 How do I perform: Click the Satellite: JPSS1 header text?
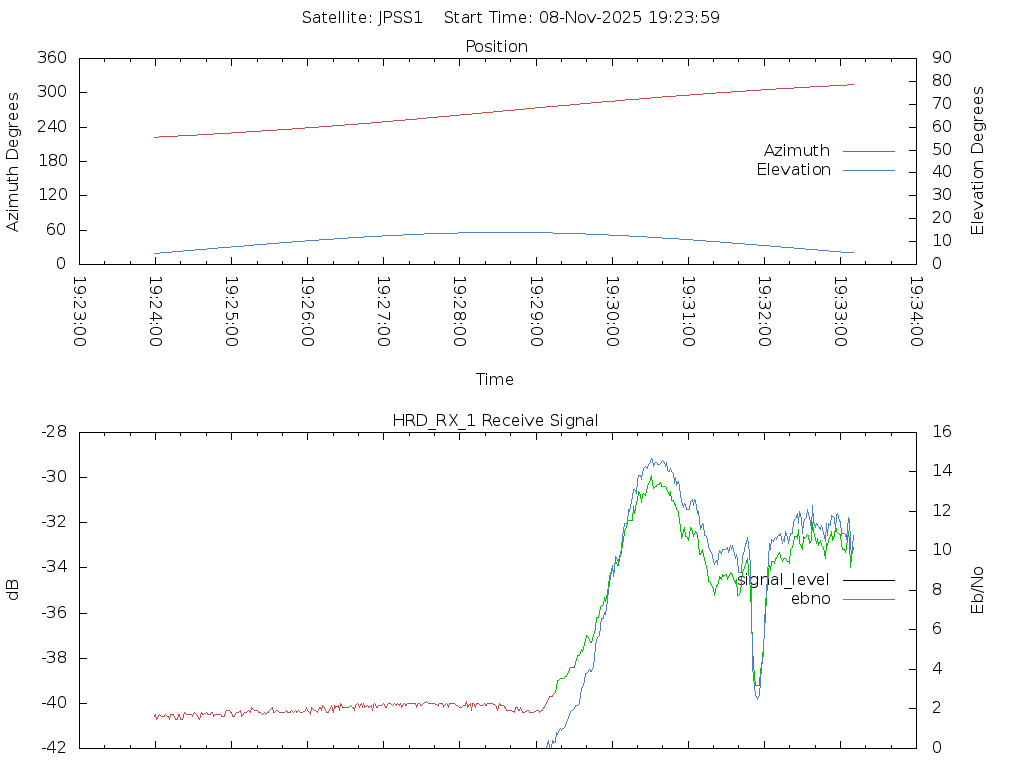click(x=369, y=18)
